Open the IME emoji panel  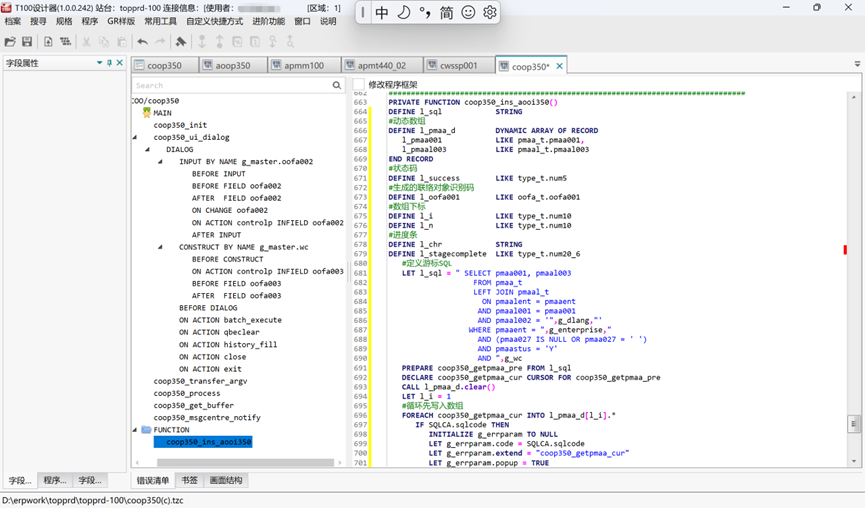pos(468,13)
